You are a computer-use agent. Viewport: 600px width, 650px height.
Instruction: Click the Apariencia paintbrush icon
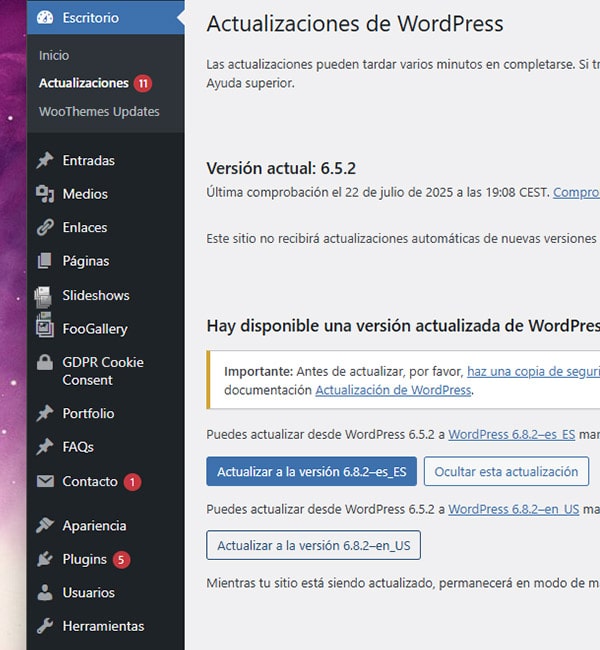coord(45,525)
